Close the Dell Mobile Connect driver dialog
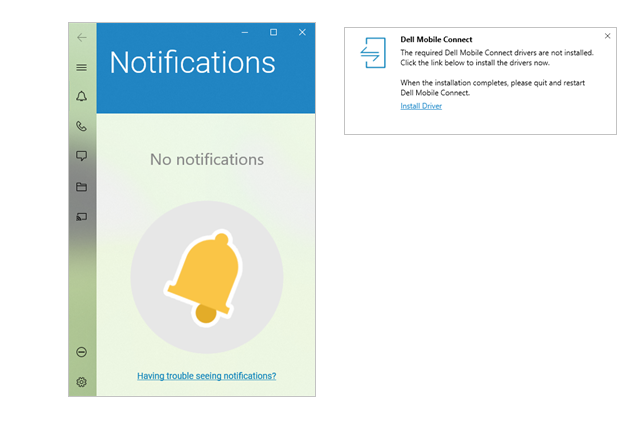 coord(607,36)
